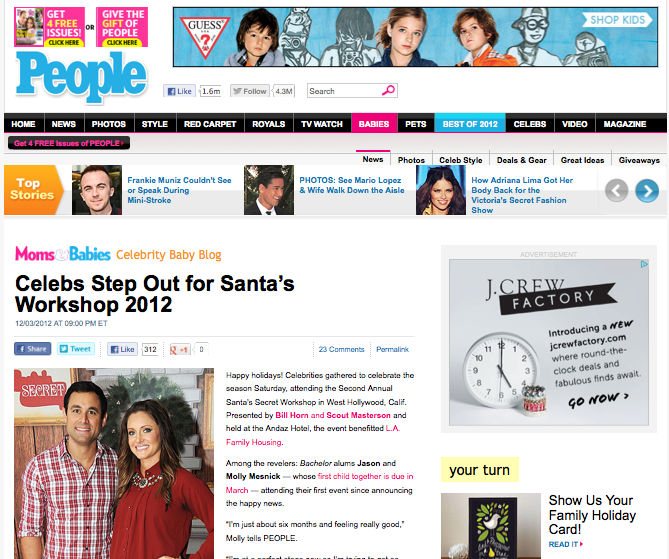Switch to the Celeb Style tab
The image size is (669, 559).
(461, 160)
